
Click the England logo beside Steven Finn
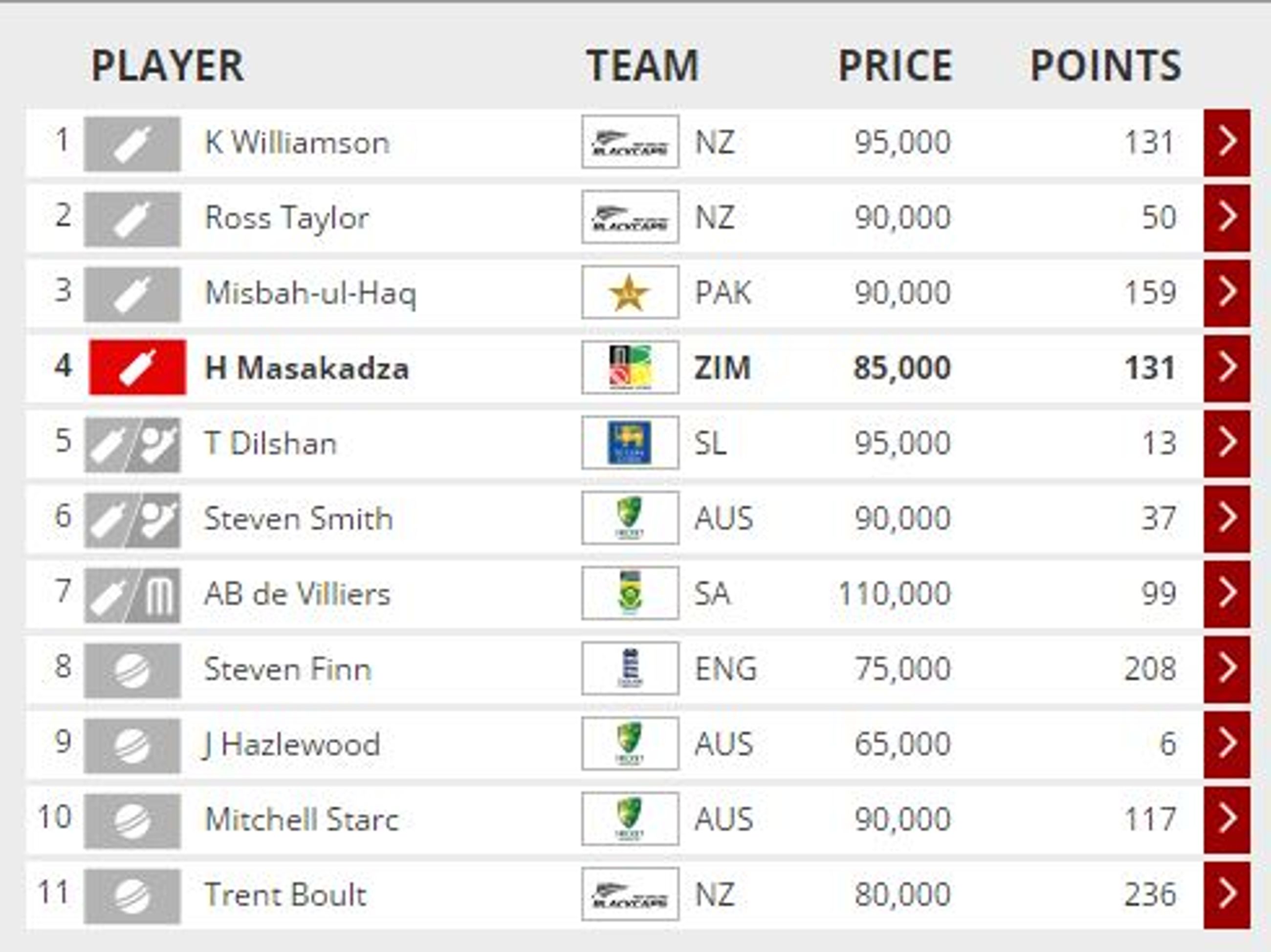click(630, 668)
